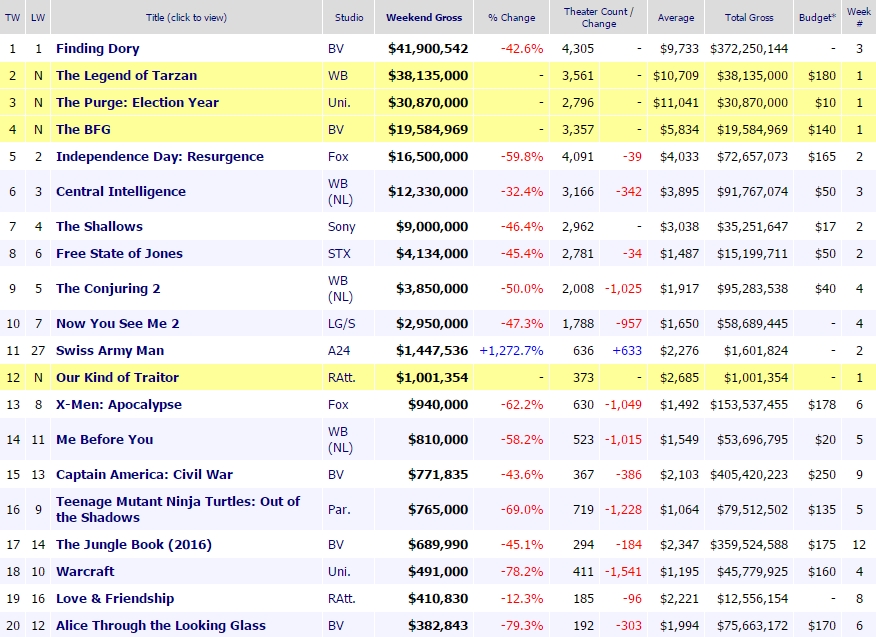The width and height of the screenshot is (876, 637).
Task: Sort by Title column header
Action: pos(186,17)
